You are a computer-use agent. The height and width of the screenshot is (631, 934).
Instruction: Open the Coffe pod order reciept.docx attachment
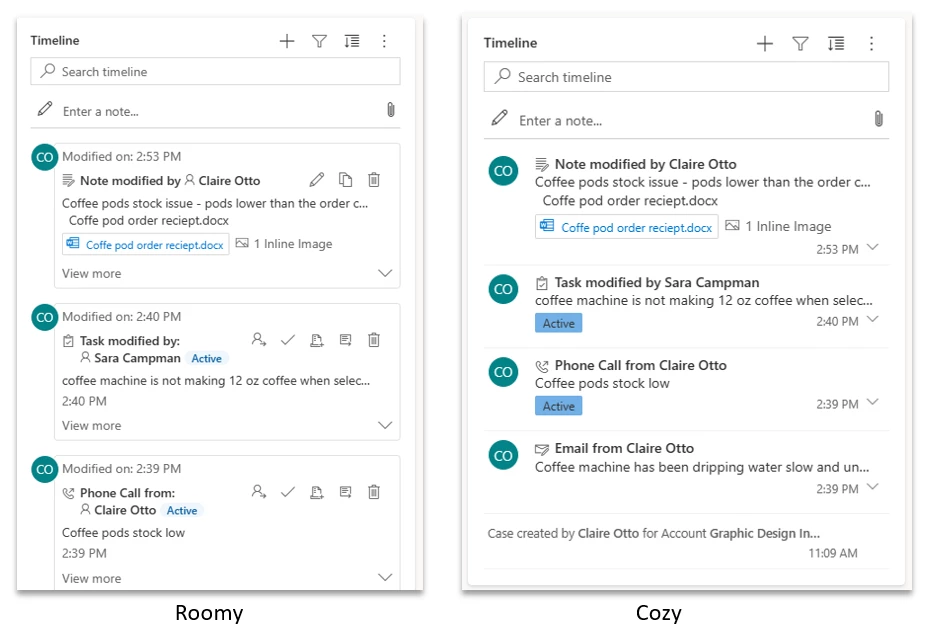click(145, 243)
